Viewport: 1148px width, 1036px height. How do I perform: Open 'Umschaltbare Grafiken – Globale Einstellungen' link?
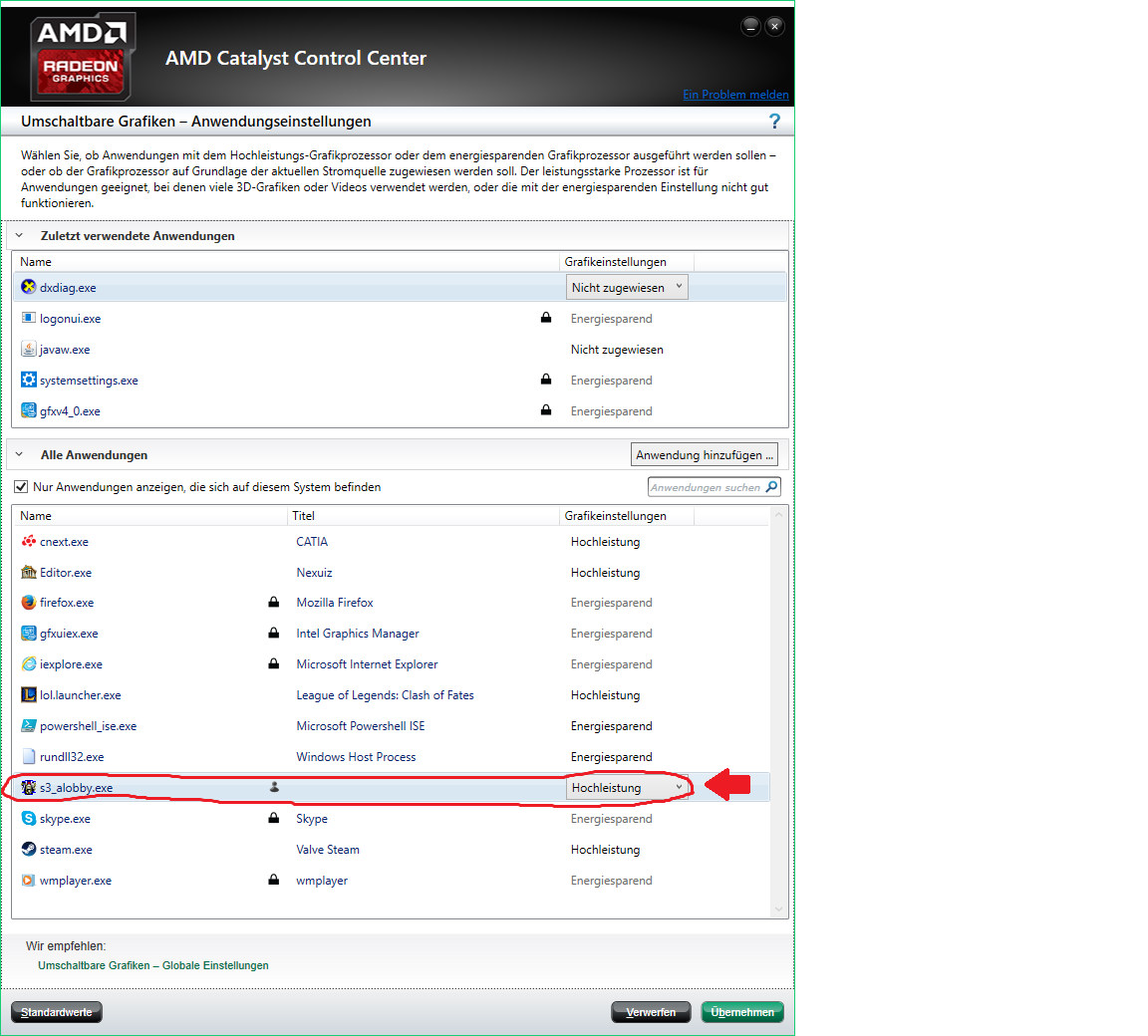click(153, 965)
